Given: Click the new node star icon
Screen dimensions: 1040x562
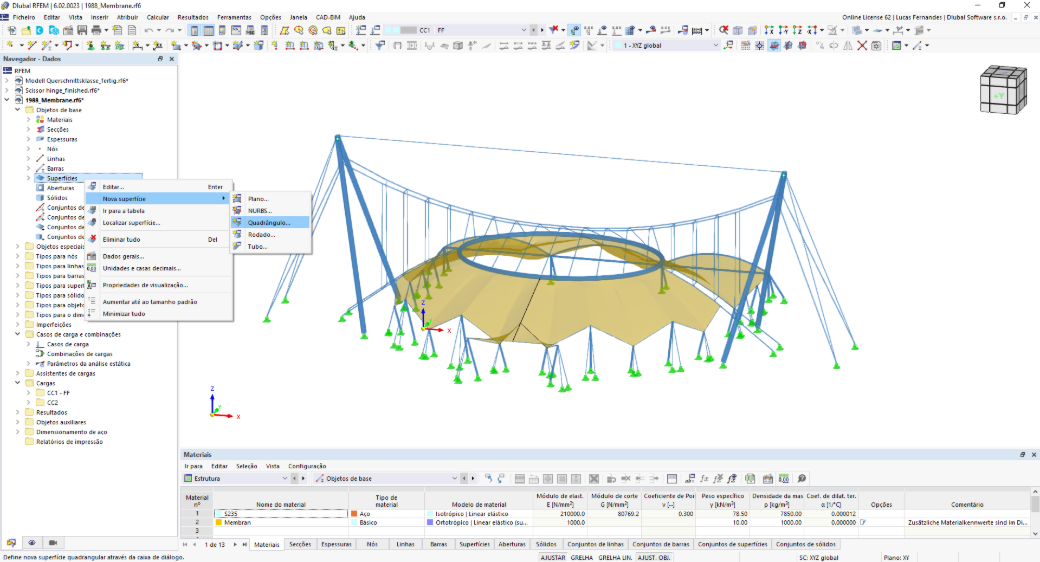Looking at the screenshot, I should pyautogui.click(x=10, y=45).
